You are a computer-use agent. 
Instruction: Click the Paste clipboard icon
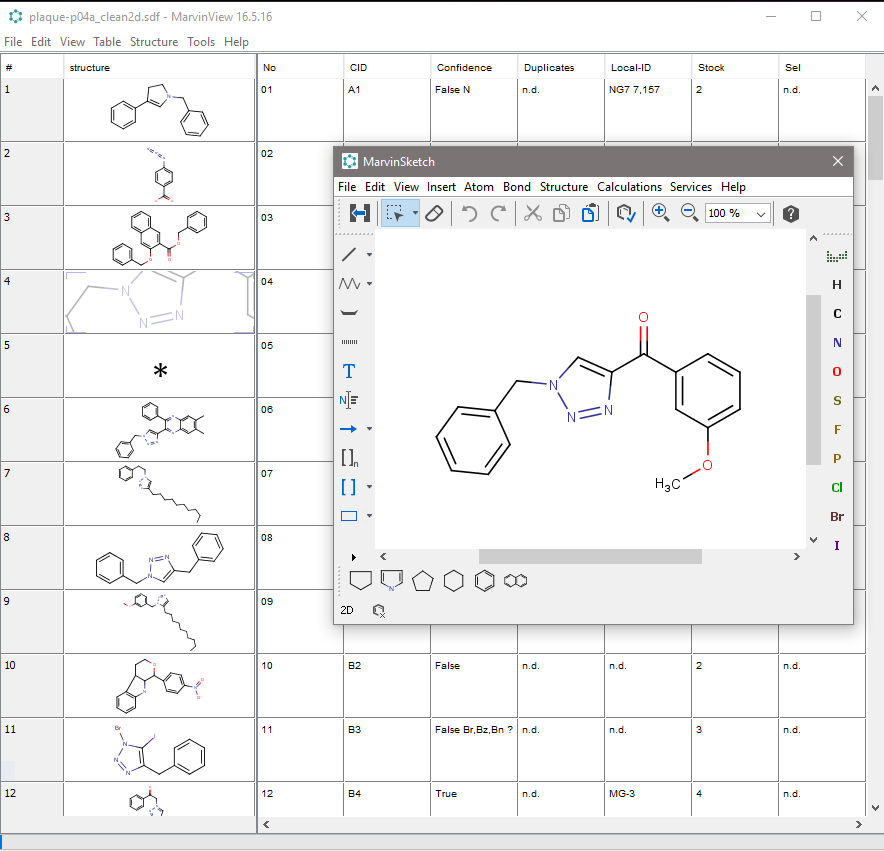point(590,214)
